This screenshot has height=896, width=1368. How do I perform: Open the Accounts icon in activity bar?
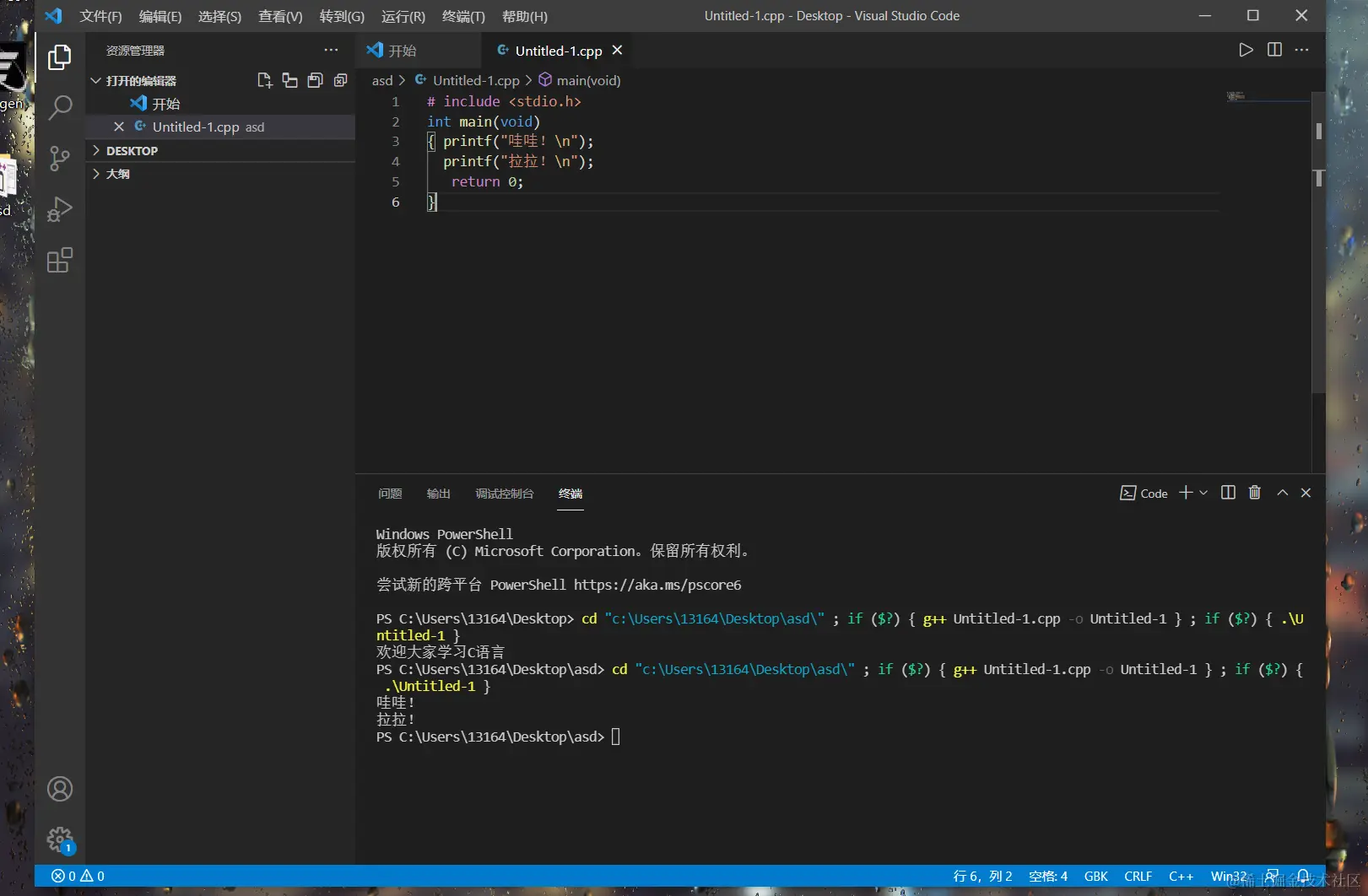tap(60, 789)
